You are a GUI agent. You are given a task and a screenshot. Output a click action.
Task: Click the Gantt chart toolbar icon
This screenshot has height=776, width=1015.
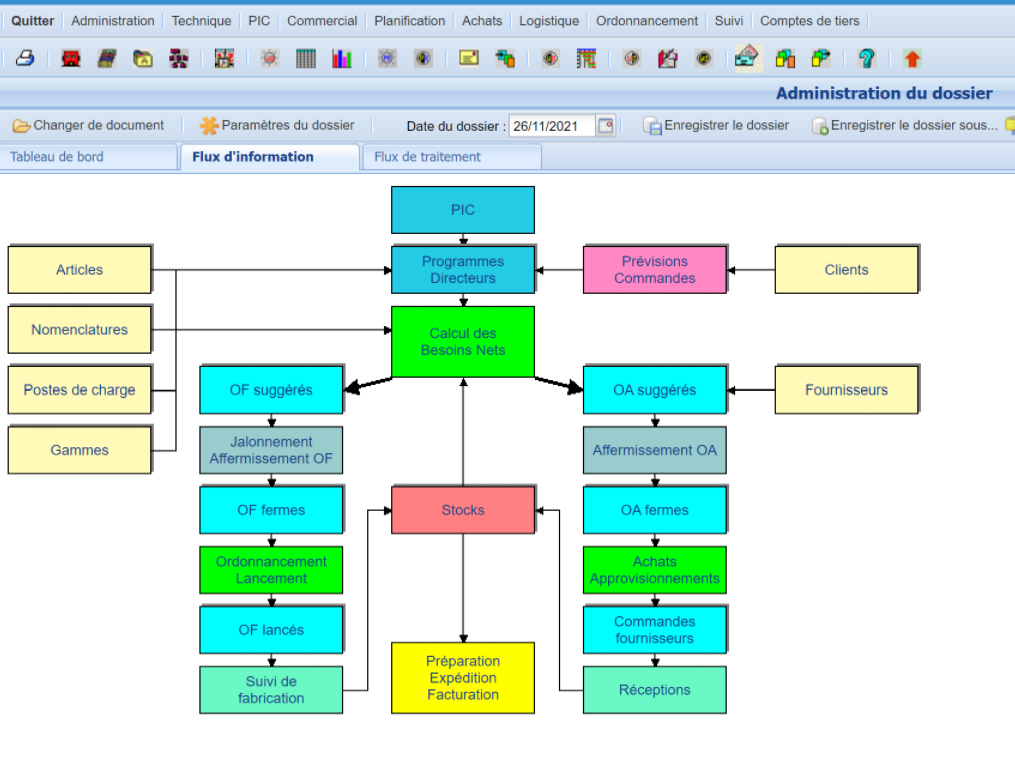(x=586, y=59)
